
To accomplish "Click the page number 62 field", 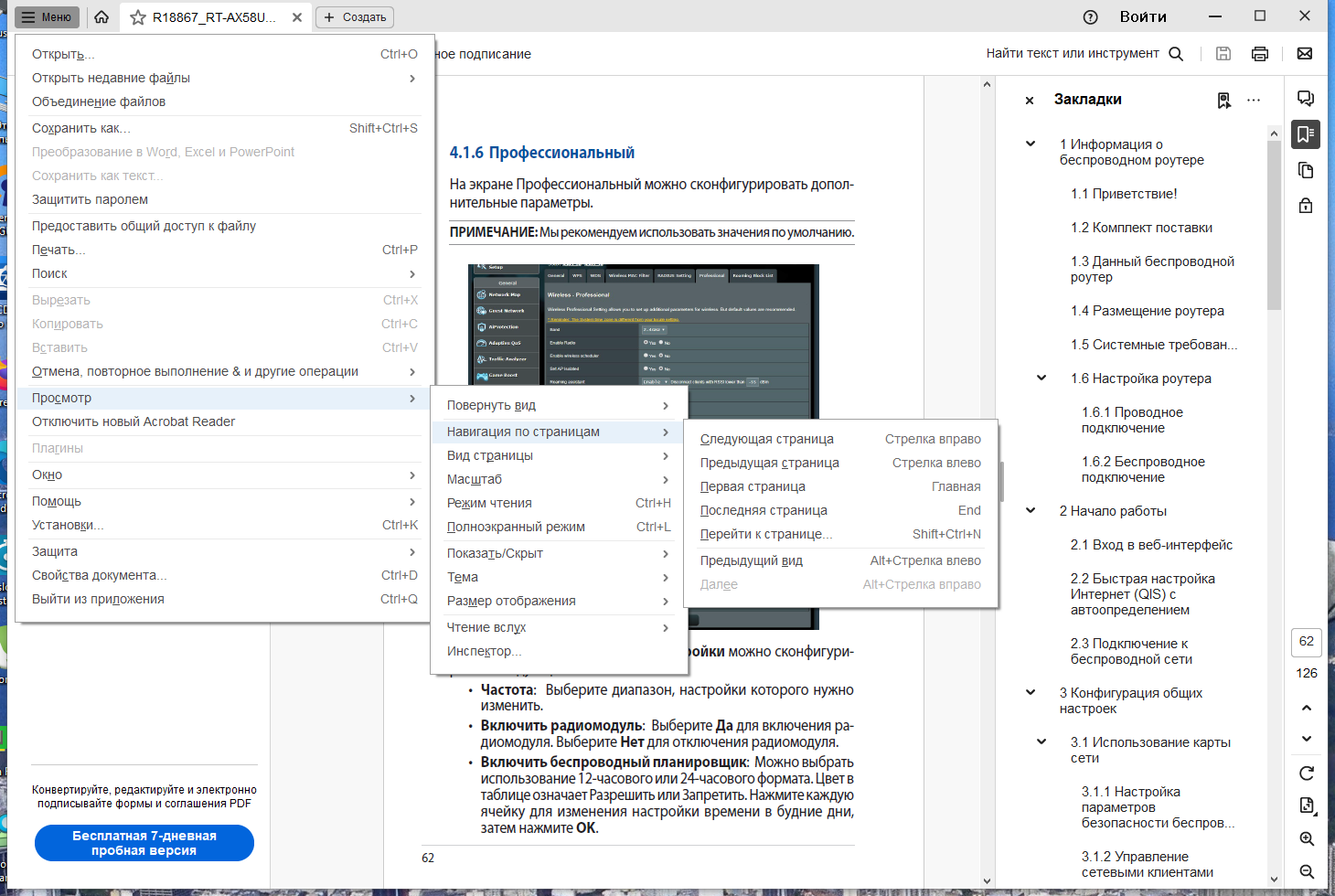I will click(1307, 642).
